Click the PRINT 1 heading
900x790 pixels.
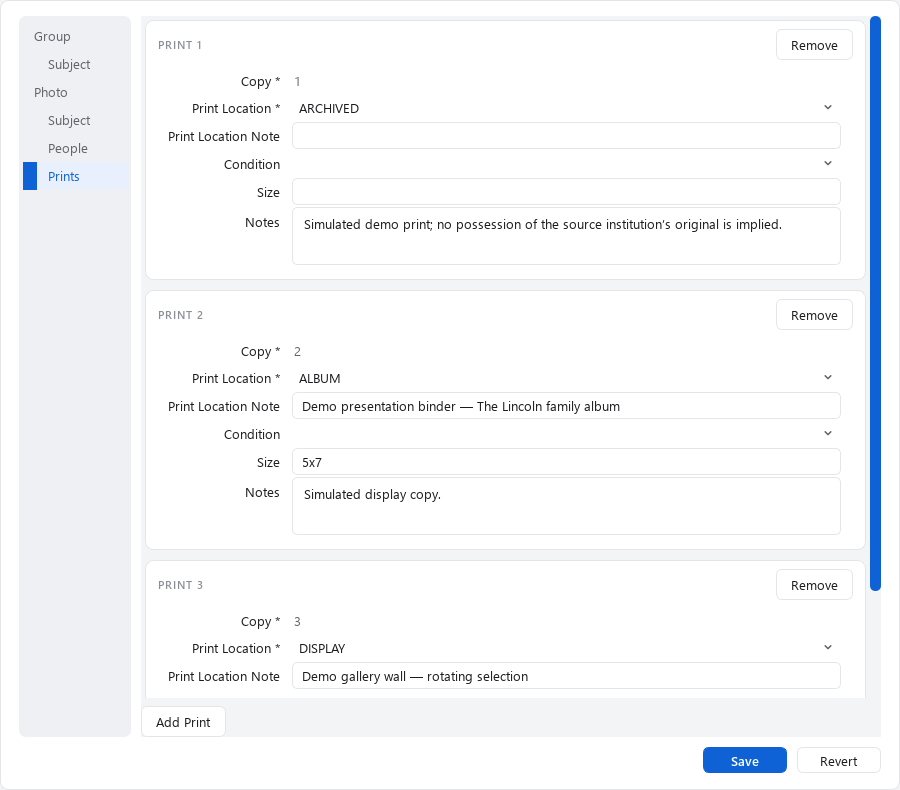[x=180, y=45]
